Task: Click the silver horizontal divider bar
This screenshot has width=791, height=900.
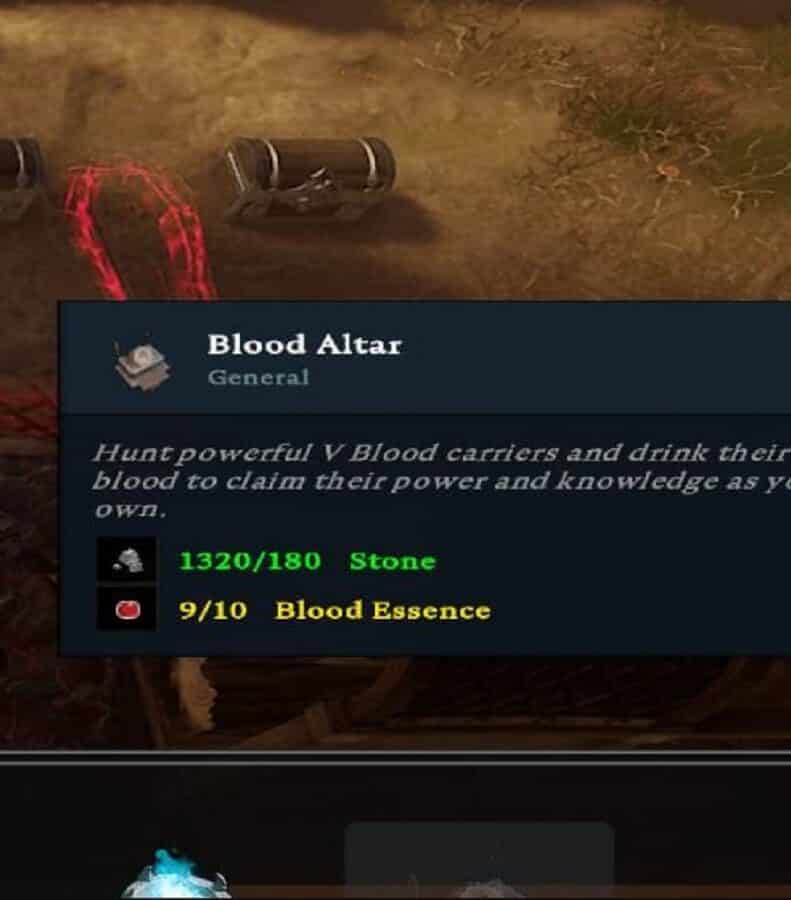Action: click(396, 757)
